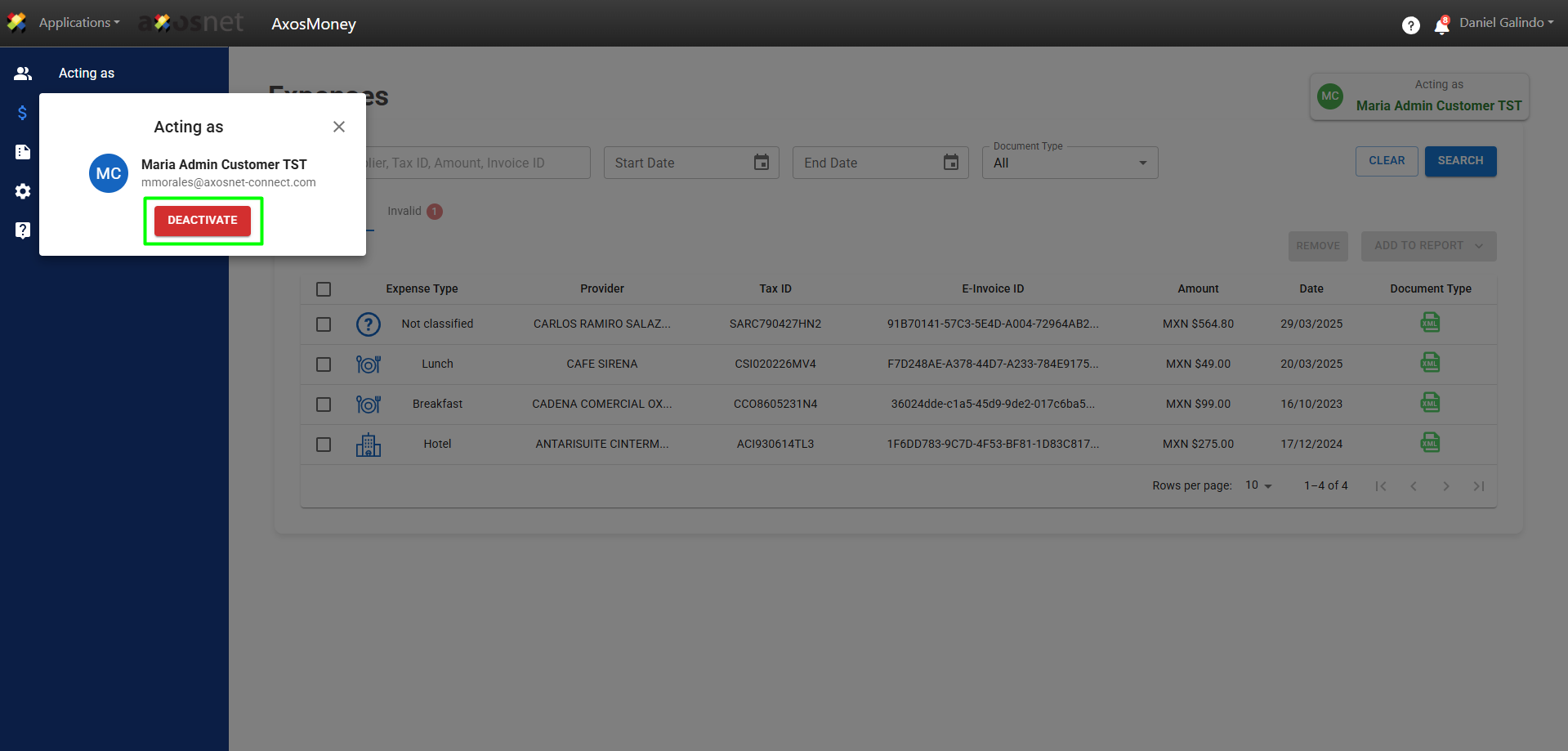Open XML document for CAFE SIRENA row
Screen dimensions: 1568x751
pyautogui.click(x=1430, y=363)
